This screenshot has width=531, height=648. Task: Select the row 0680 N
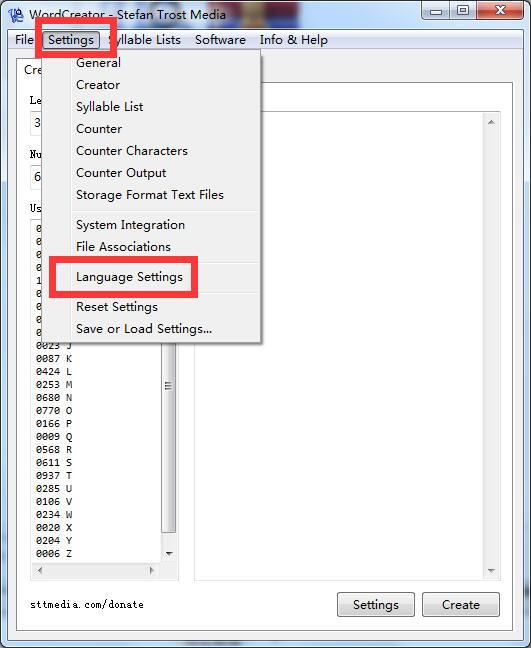point(54,398)
